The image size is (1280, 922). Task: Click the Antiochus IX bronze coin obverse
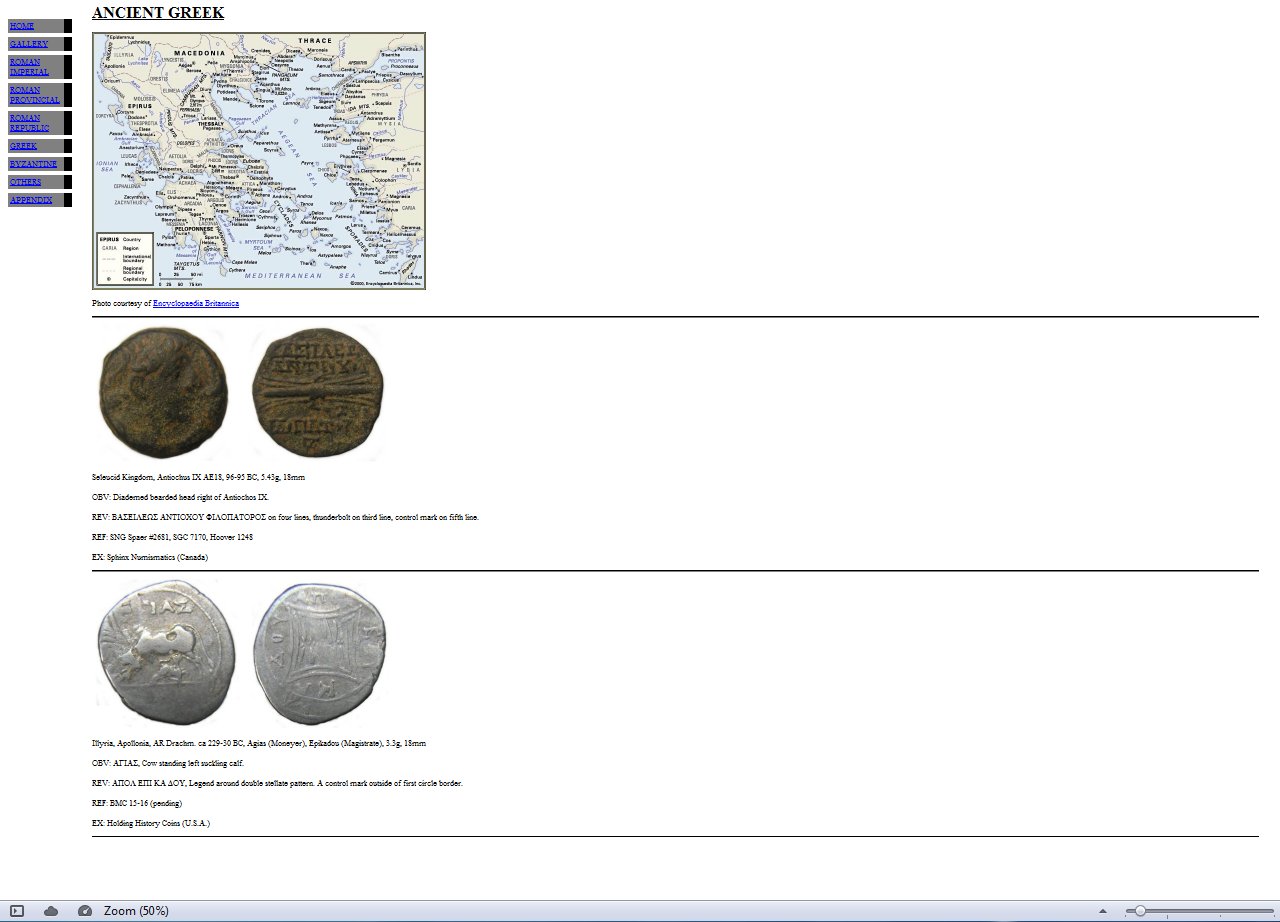click(163, 393)
